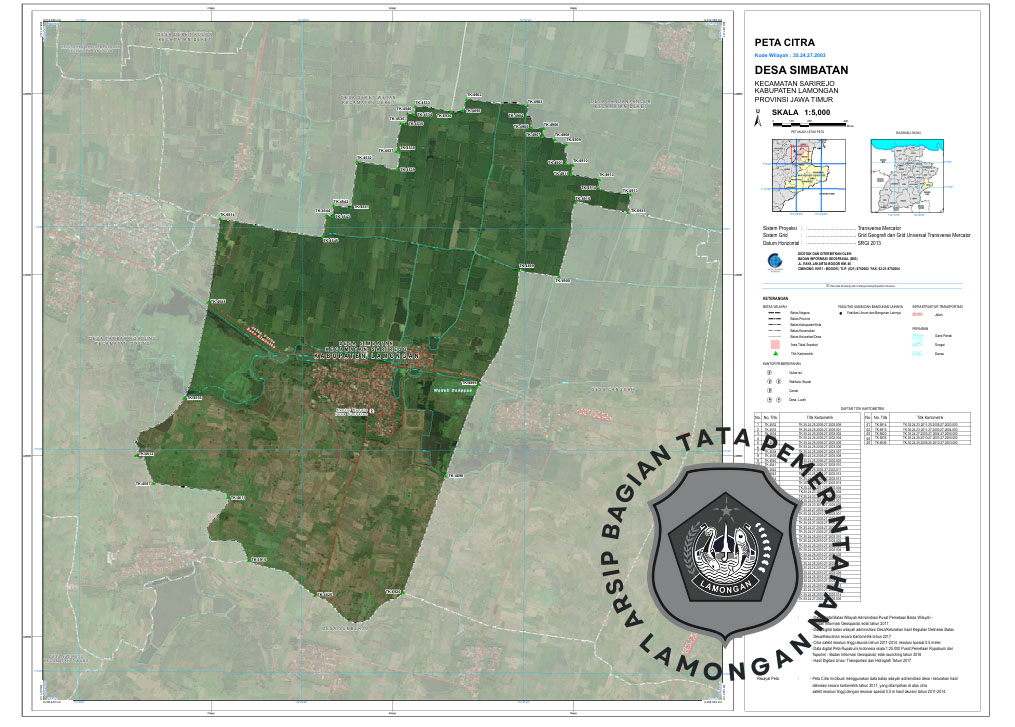
Task: Click the pink Area Tidak Sepakat swatch
Action: tap(774, 342)
